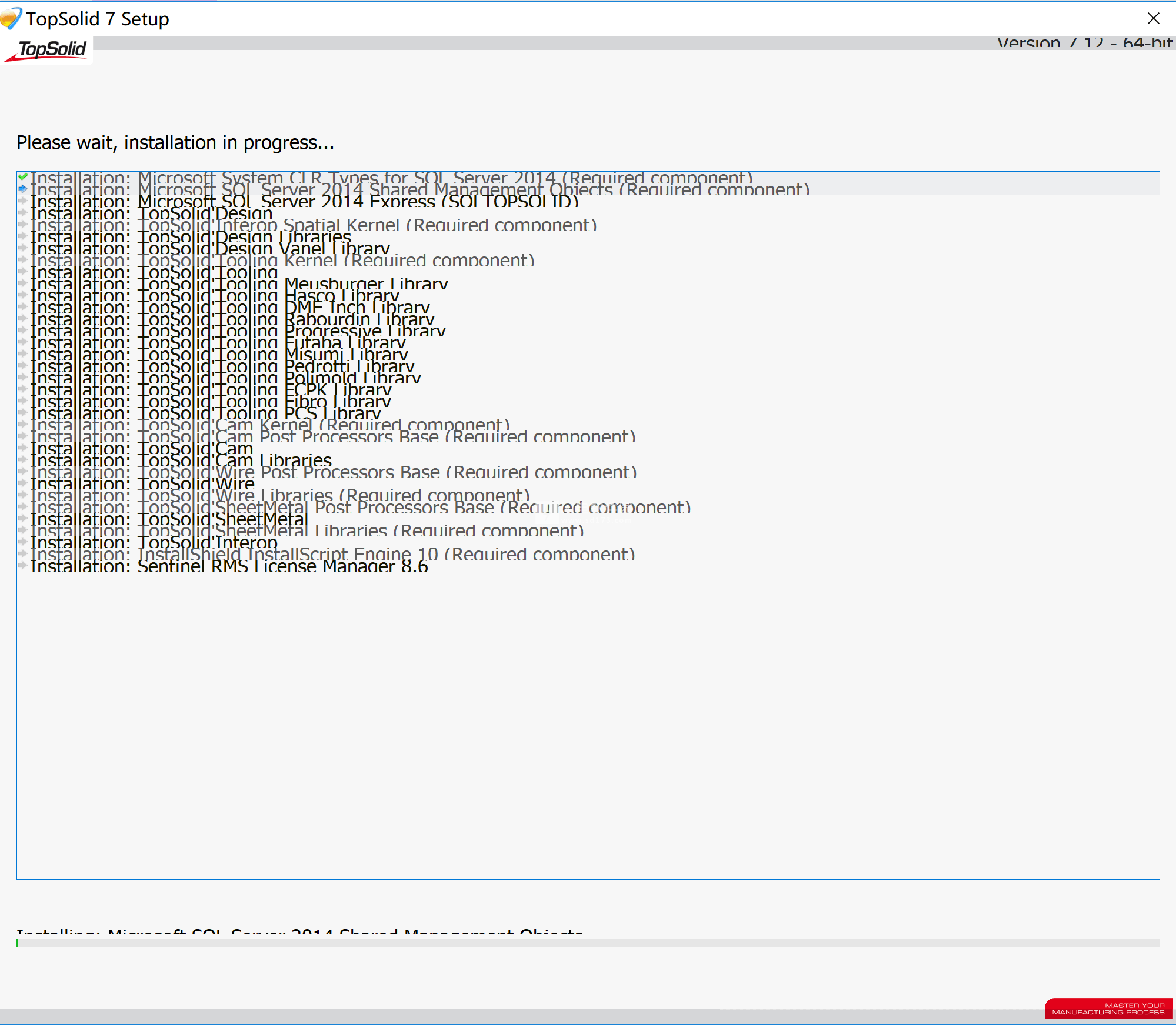Click the Master Your Manufacturing Process badge
Viewport: 1176px width, 1025px height.
[1108, 1009]
